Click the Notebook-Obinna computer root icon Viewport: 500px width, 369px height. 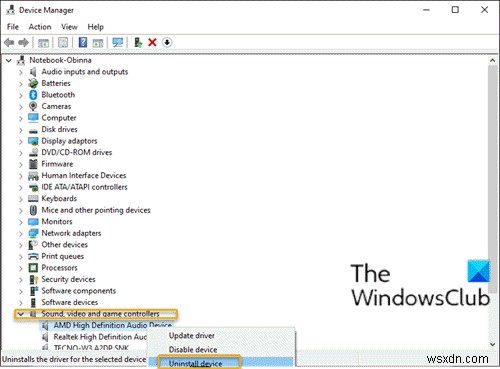coord(21,60)
